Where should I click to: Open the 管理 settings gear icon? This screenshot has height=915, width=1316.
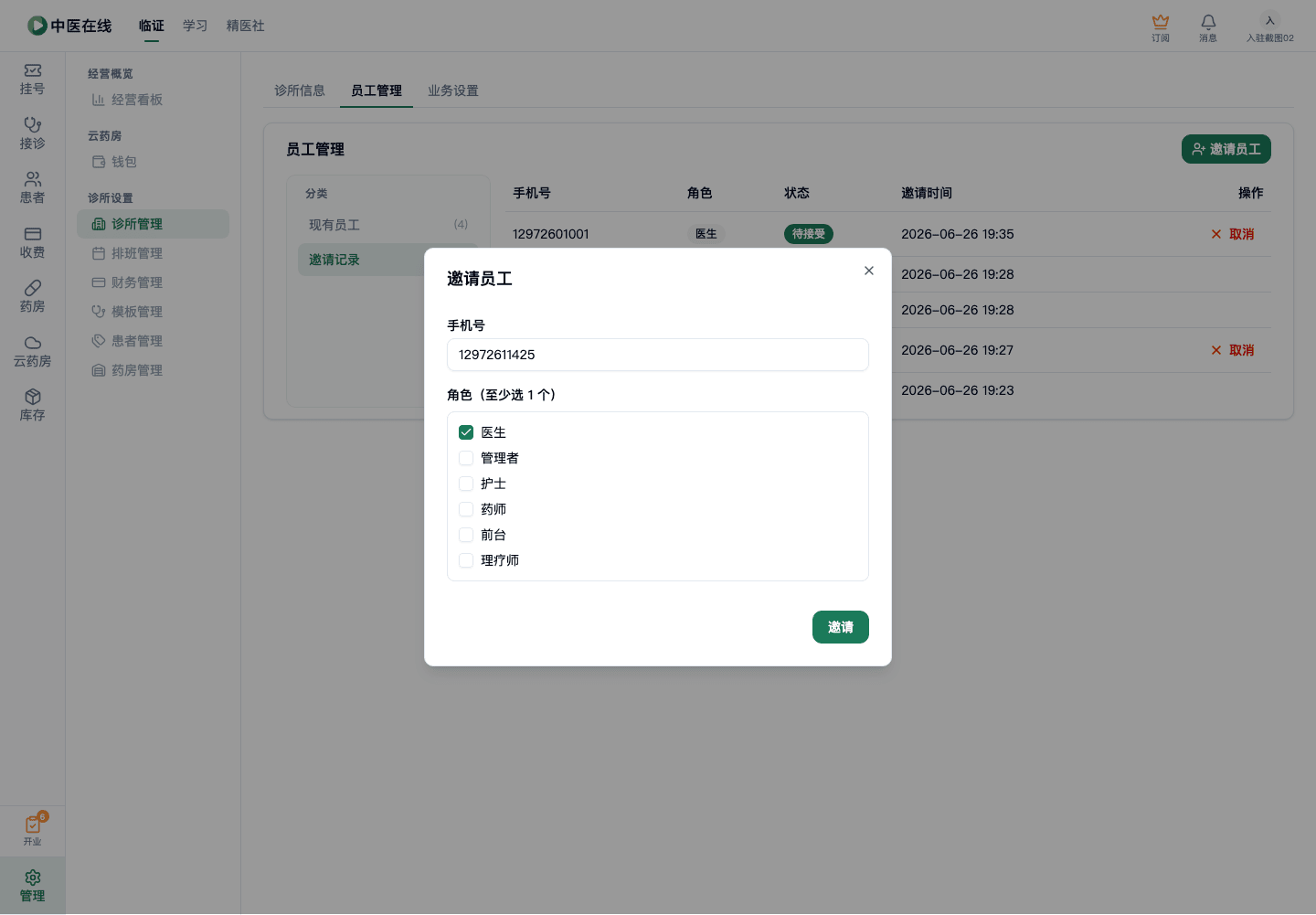pos(33,886)
